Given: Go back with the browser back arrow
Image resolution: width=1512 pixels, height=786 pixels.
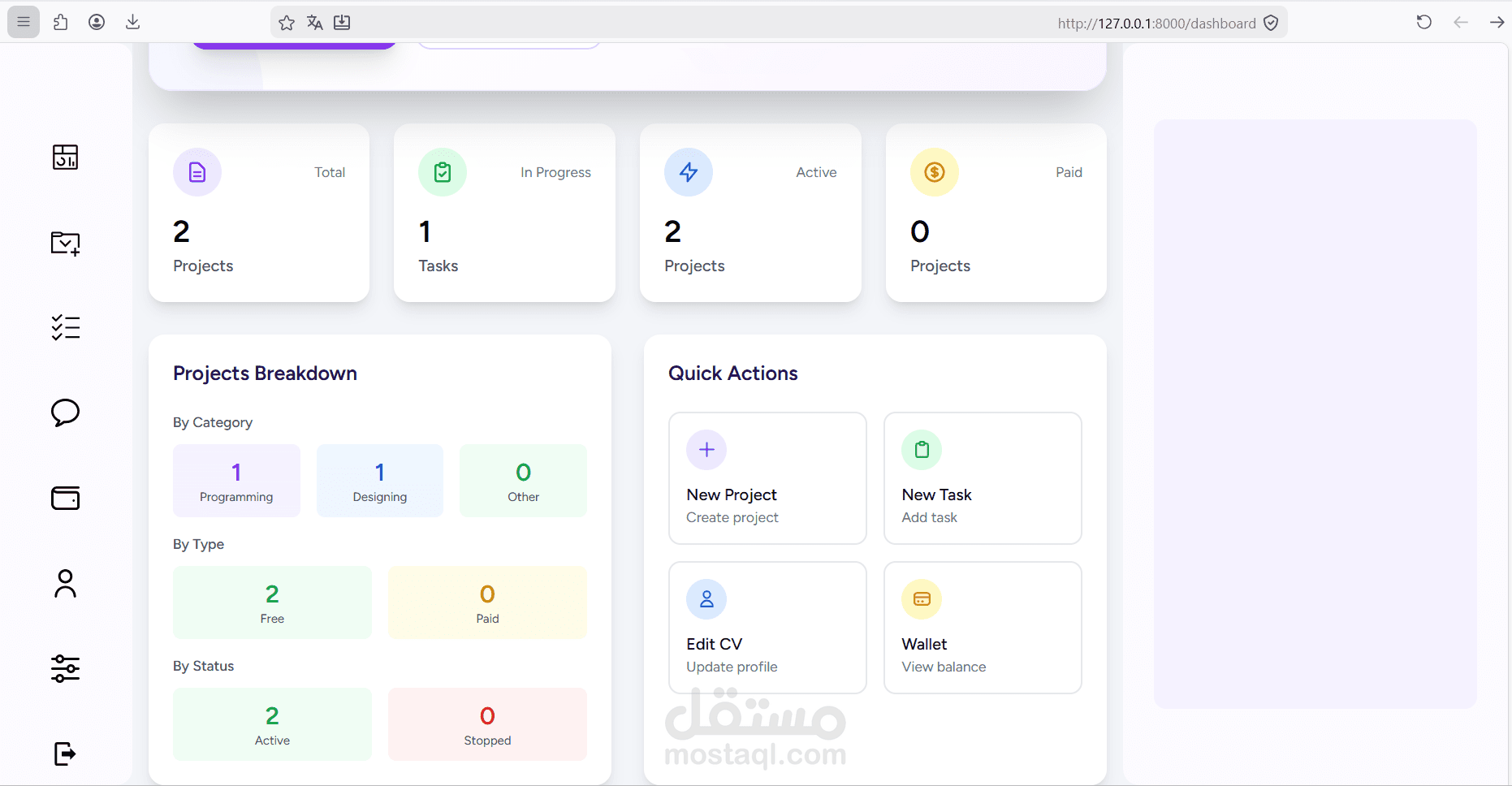Looking at the screenshot, I should point(1461,22).
